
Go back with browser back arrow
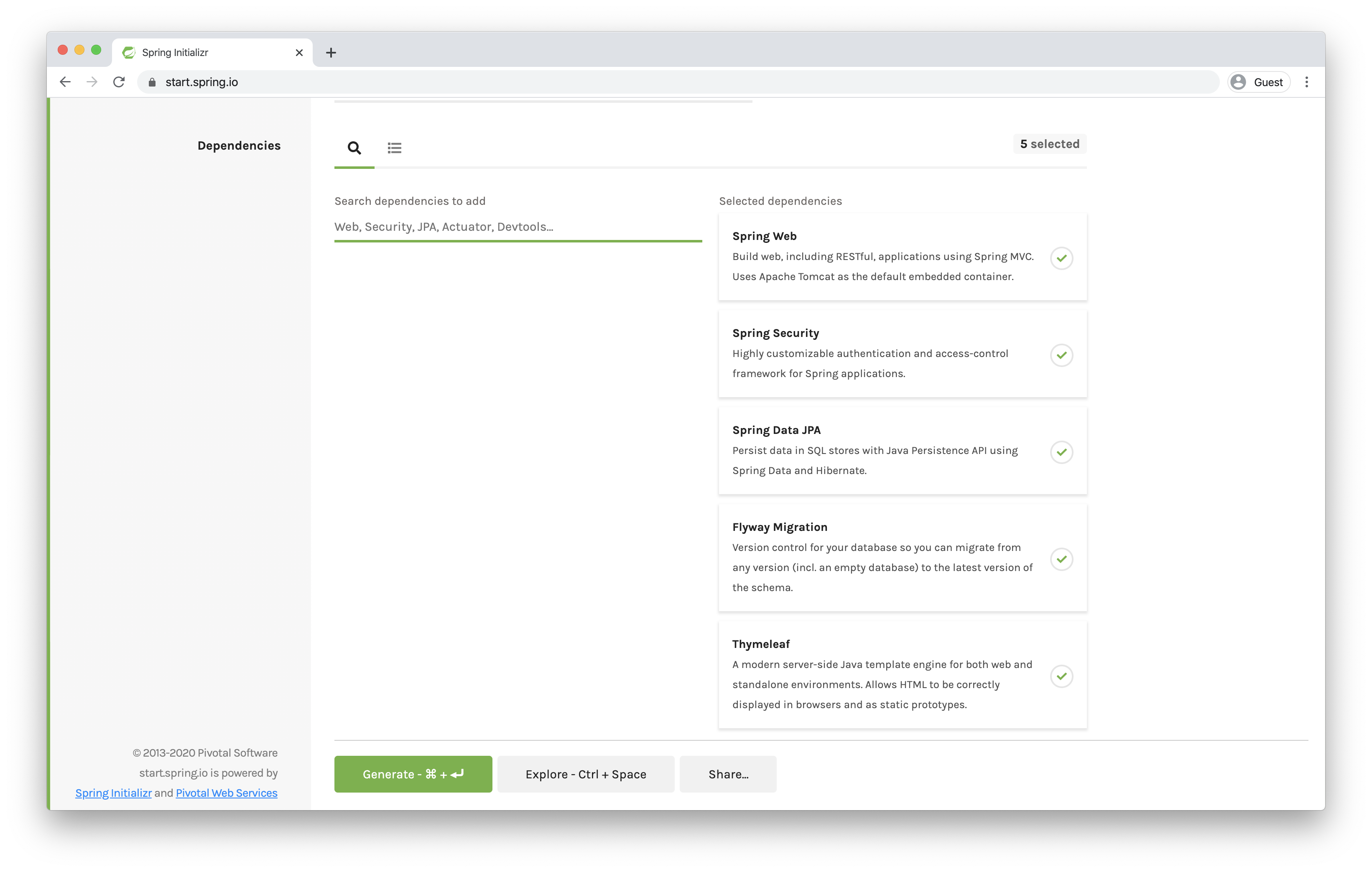click(65, 82)
